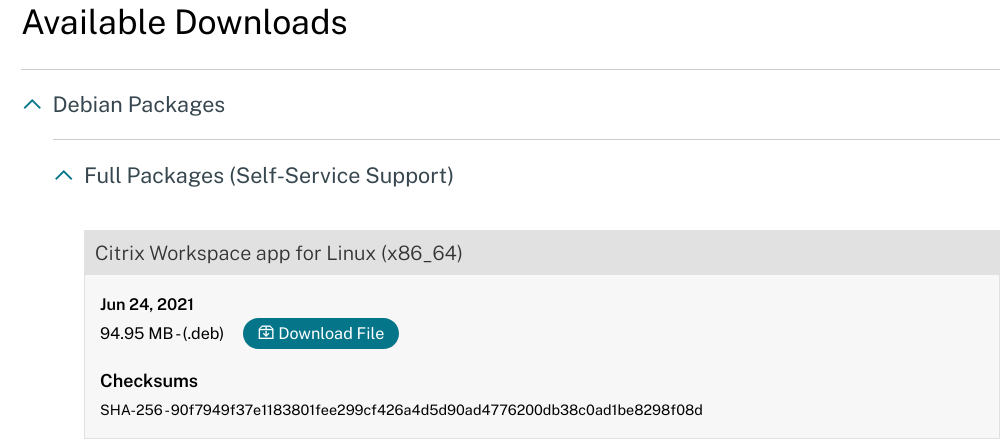
Task: Click the Available Downloads heading
Action: coord(184,23)
